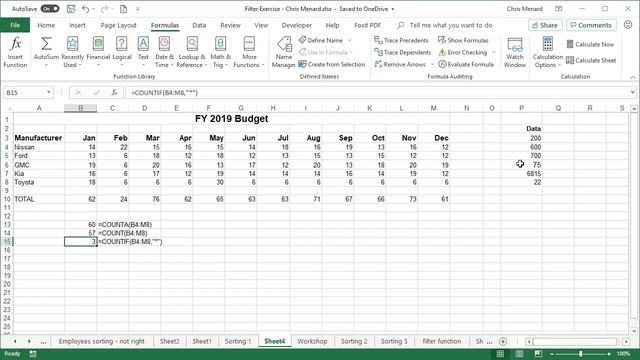Open the Watch Window
Viewport: 640px width, 360px height.
[x=515, y=52]
